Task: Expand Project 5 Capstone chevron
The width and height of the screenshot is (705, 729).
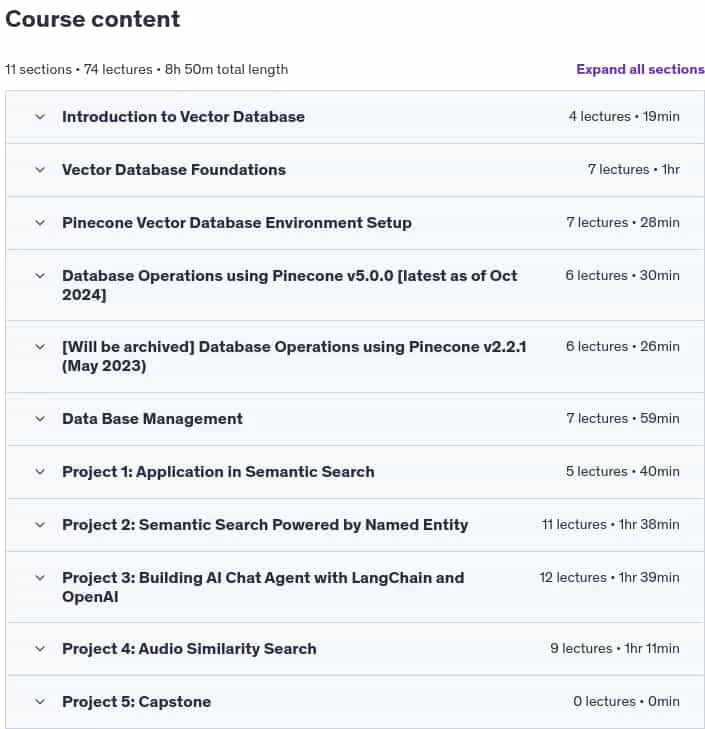Action: [40, 702]
